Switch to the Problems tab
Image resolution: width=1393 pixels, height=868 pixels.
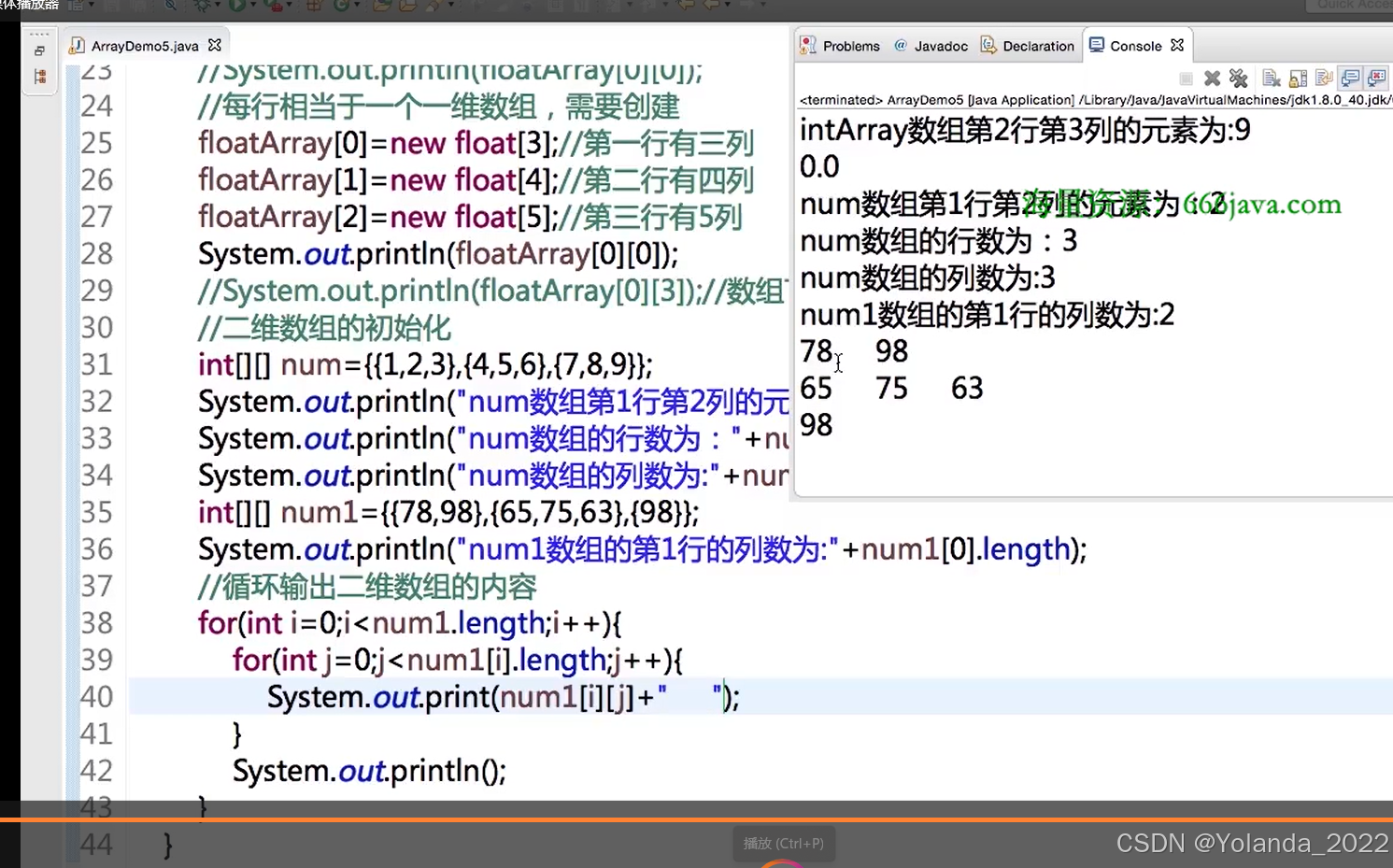point(840,46)
